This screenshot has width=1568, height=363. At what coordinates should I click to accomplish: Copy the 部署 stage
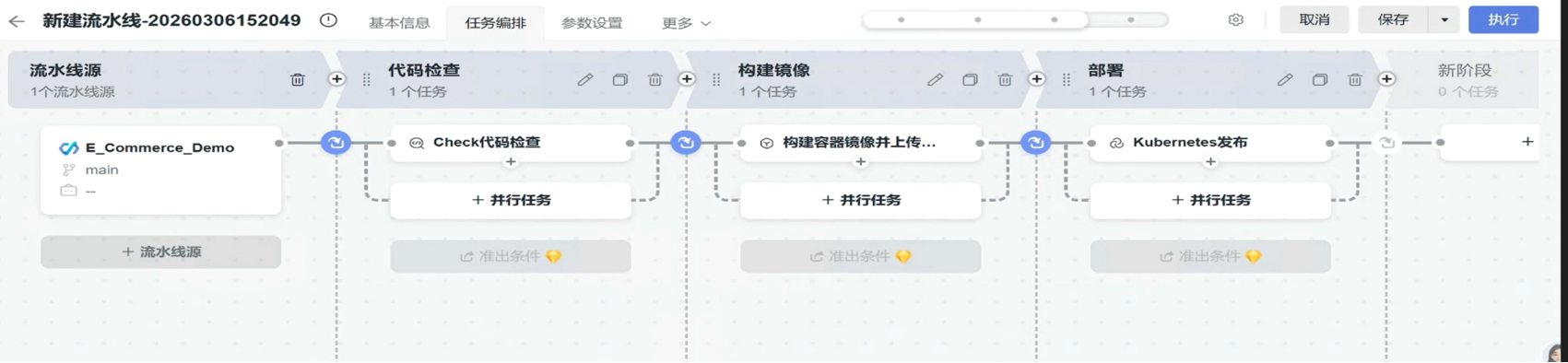coord(1320,80)
